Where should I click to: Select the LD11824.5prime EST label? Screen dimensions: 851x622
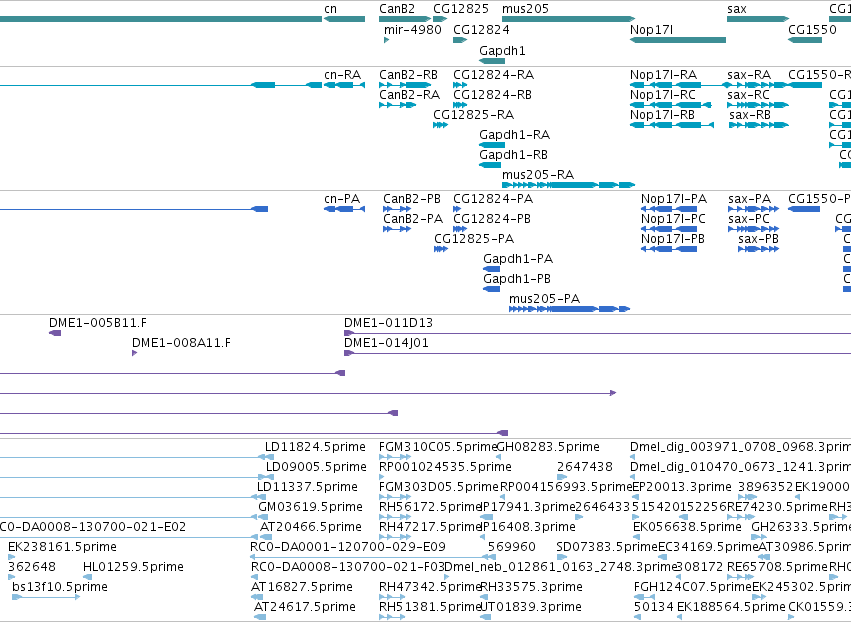(x=315, y=447)
